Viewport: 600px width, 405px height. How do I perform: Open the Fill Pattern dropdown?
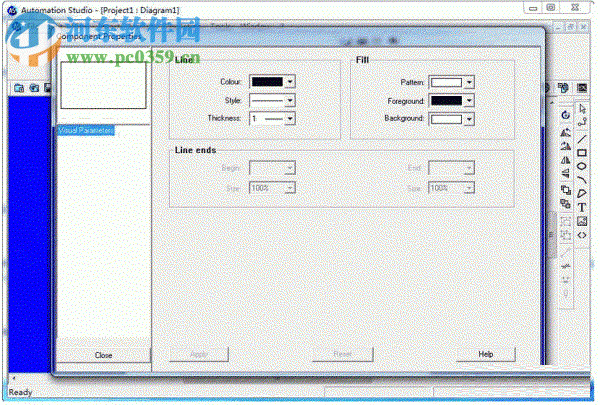[x=469, y=82]
